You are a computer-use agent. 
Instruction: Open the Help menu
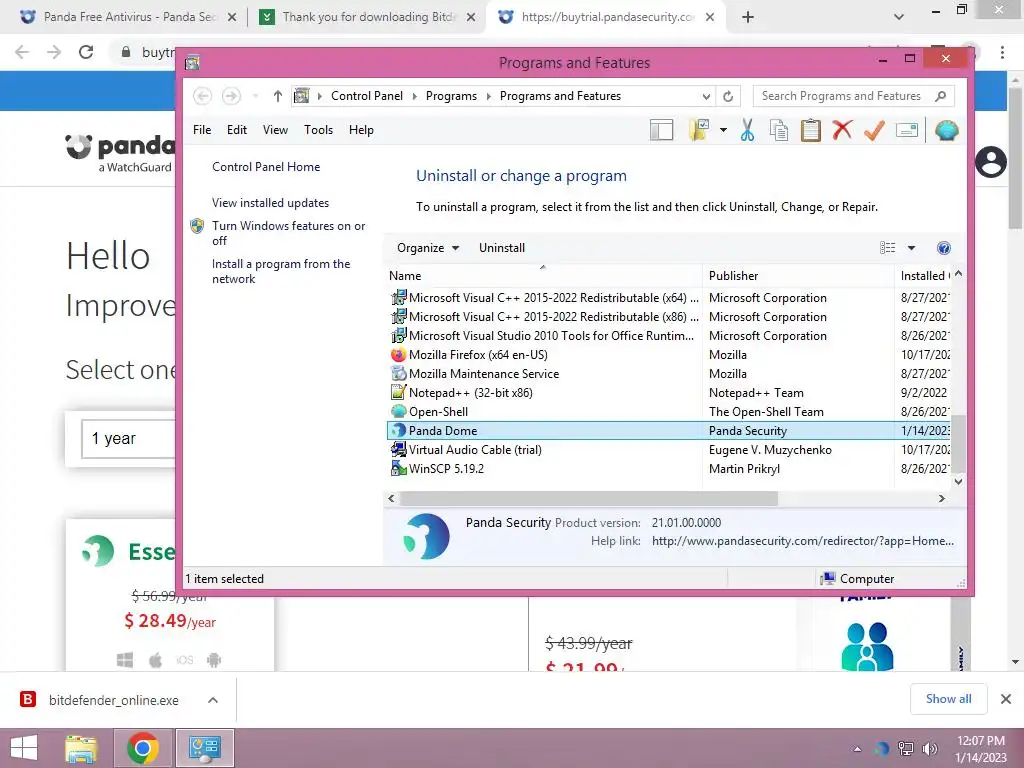pos(360,130)
